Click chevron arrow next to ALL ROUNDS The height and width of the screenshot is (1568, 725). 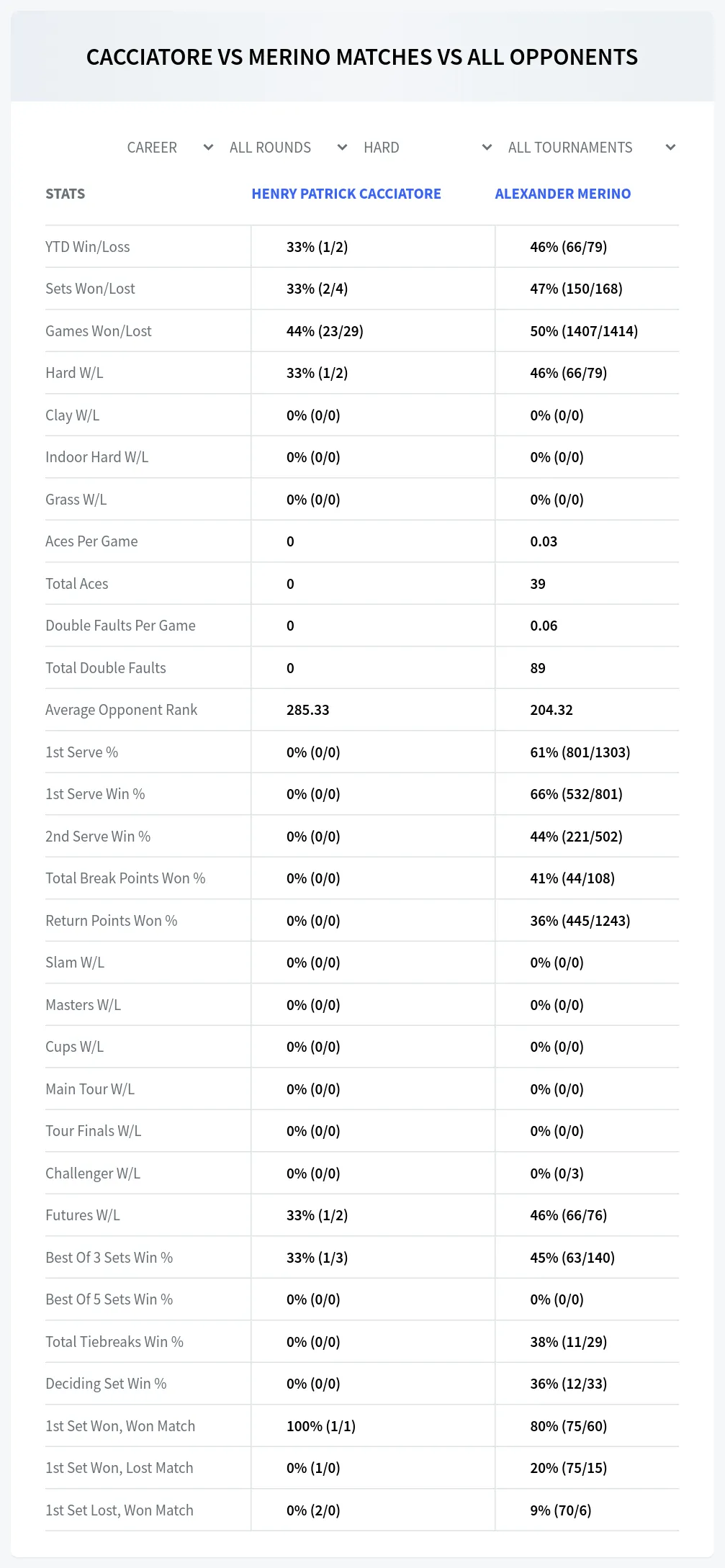pos(342,148)
